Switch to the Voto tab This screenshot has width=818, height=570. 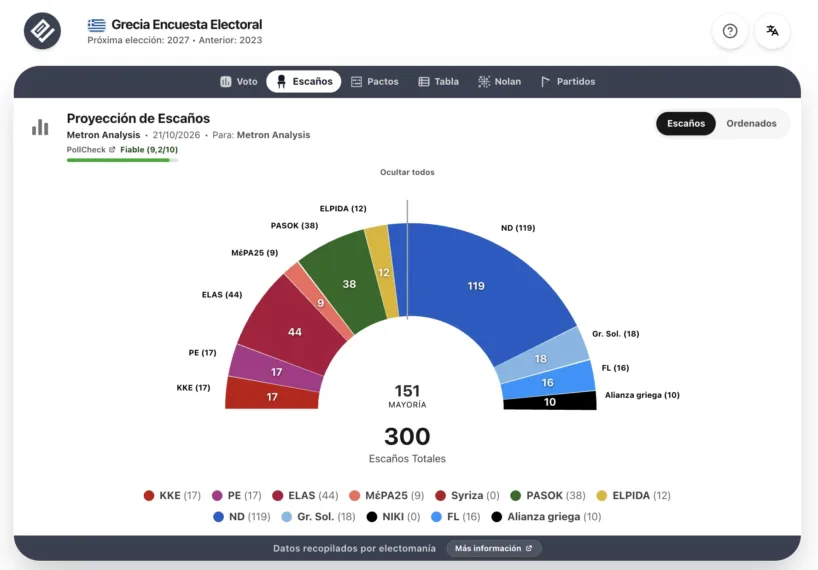click(239, 81)
